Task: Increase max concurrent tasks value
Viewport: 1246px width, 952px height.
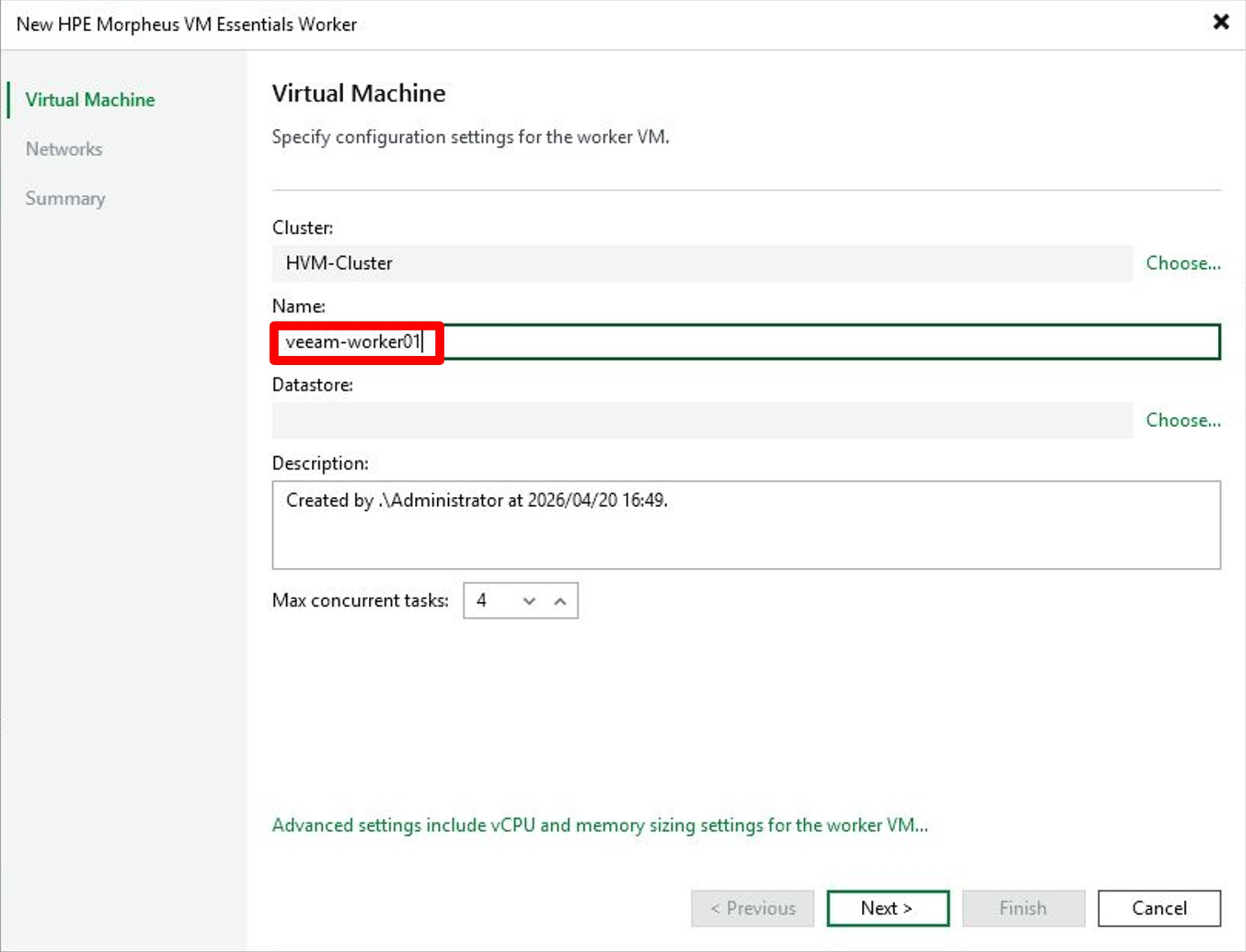Action: (560, 601)
